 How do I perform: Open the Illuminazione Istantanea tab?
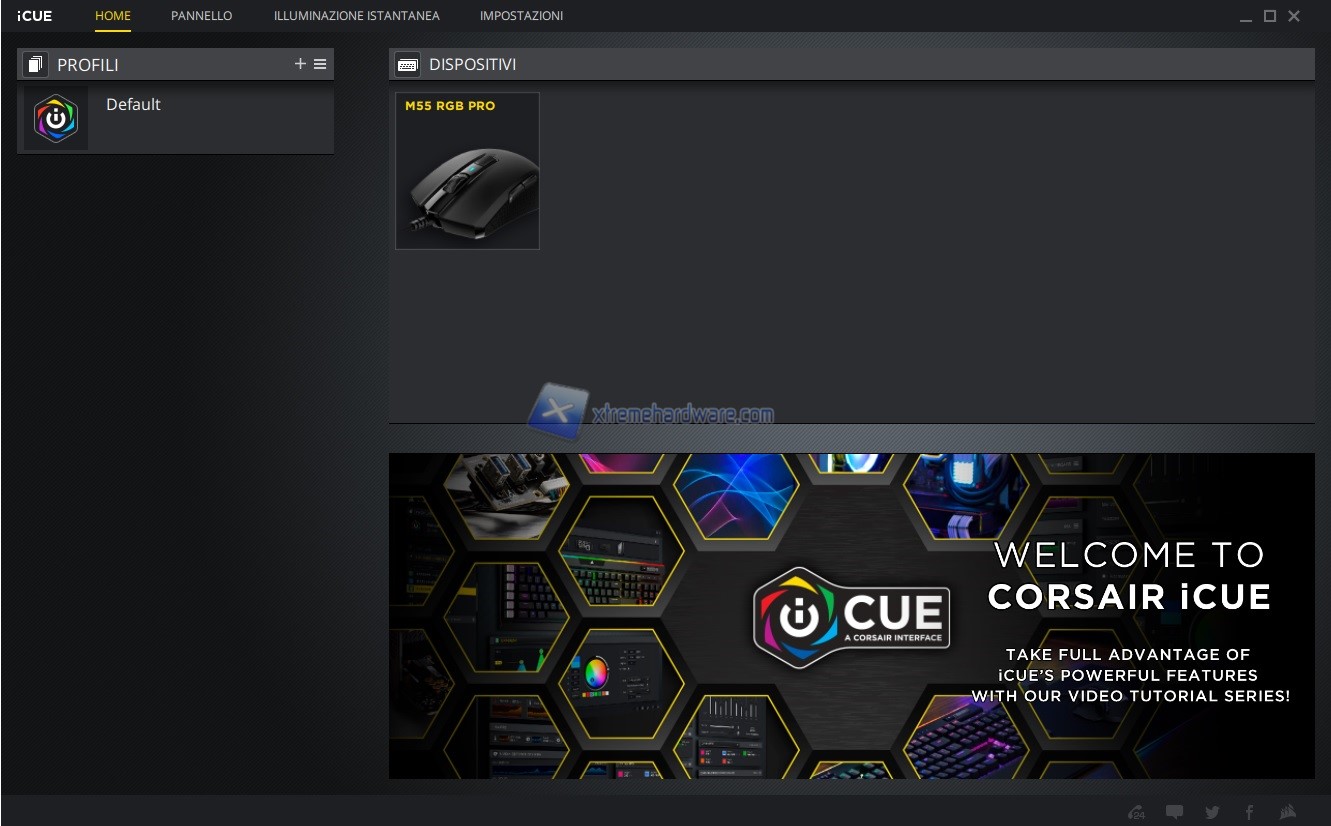pyautogui.click(x=356, y=16)
